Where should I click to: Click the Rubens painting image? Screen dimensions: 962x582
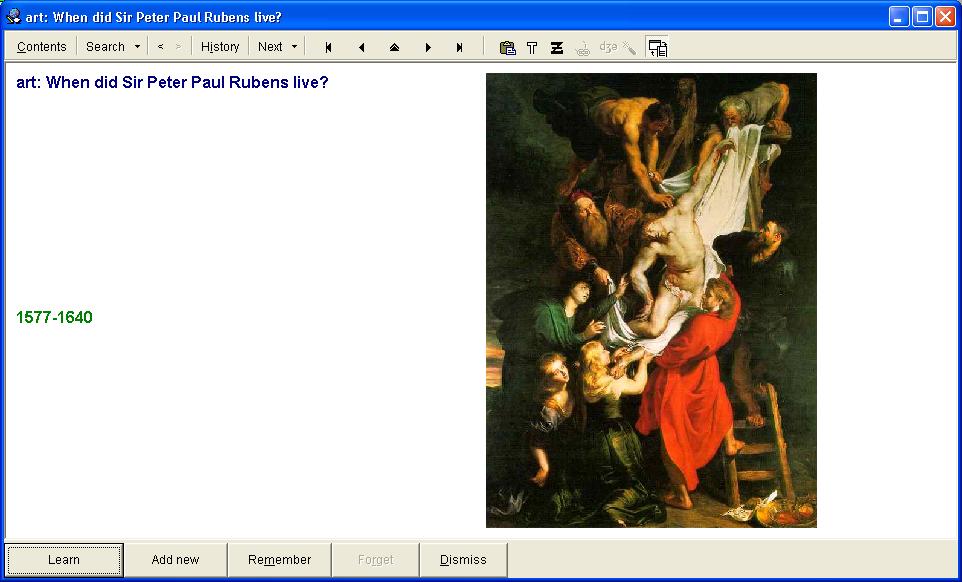(x=651, y=300)
